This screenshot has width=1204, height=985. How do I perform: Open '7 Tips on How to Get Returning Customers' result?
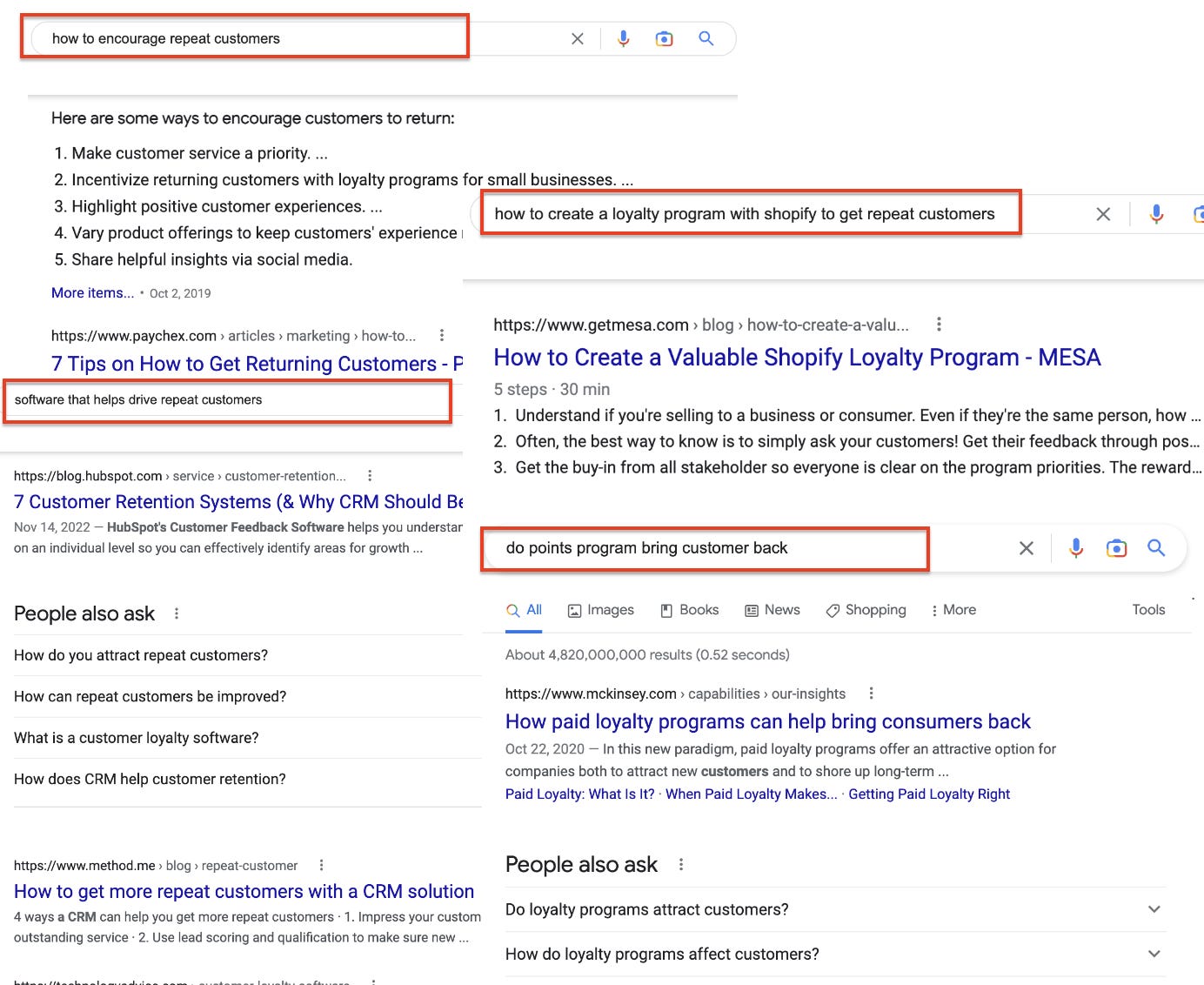click(258, 364)
